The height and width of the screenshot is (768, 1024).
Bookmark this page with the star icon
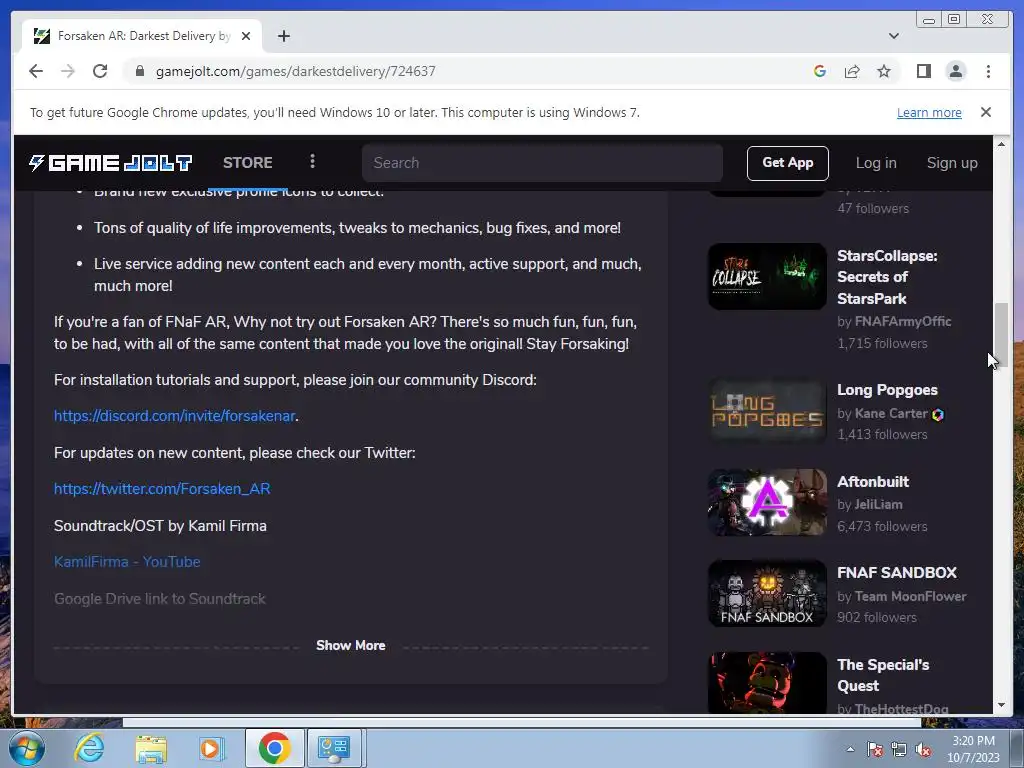(x=884, y=71)
